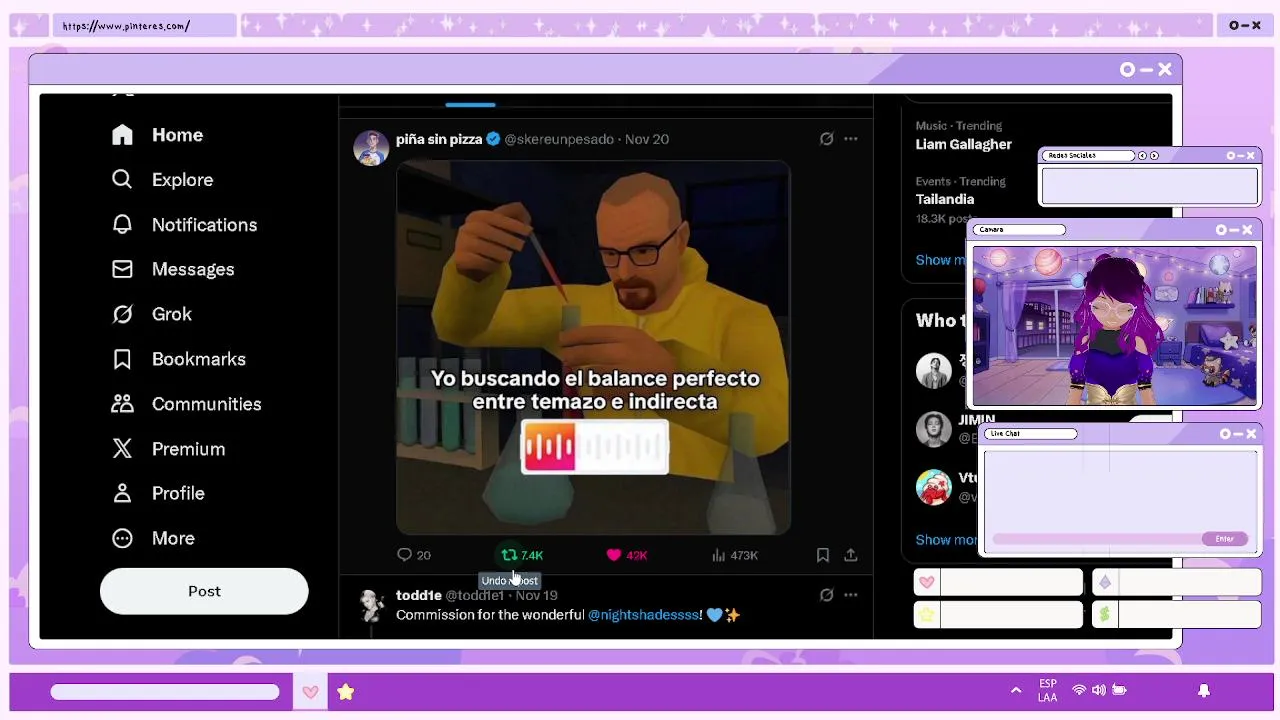
Task: Open the battery tray icon
Action: coord(1119,690)
